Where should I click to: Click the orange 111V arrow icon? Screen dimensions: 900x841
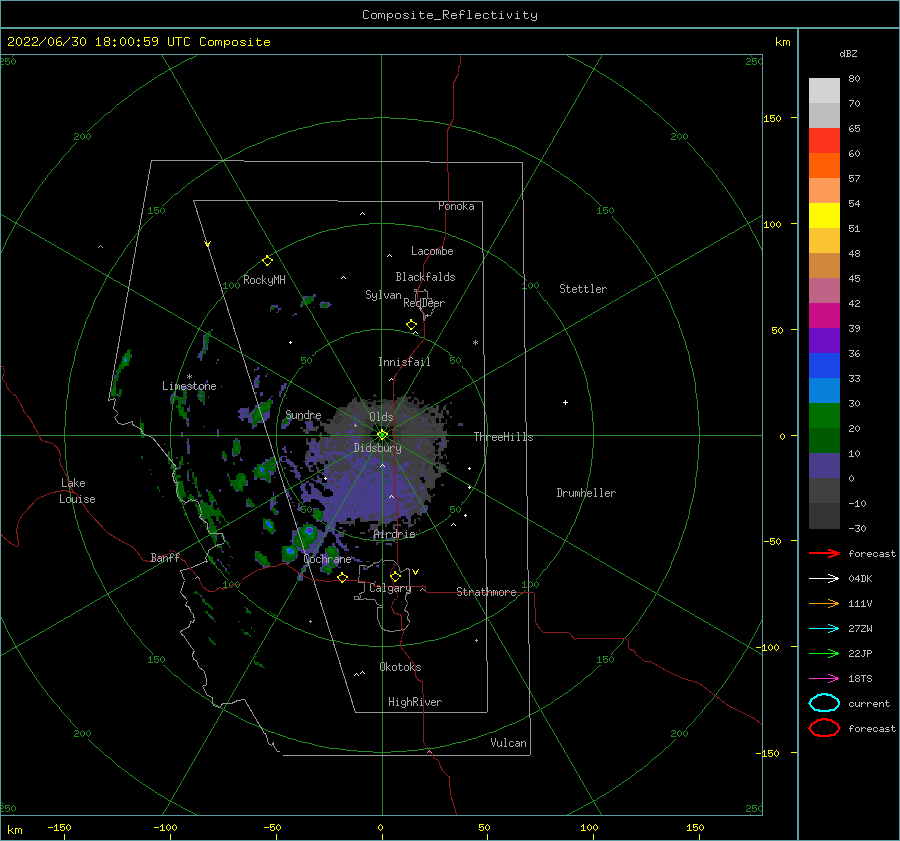(824, 603)
